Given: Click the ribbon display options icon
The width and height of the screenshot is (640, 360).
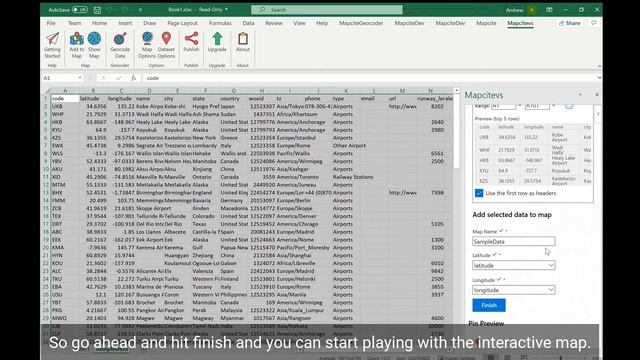Looking at the screenshot, I should (549, 10).
